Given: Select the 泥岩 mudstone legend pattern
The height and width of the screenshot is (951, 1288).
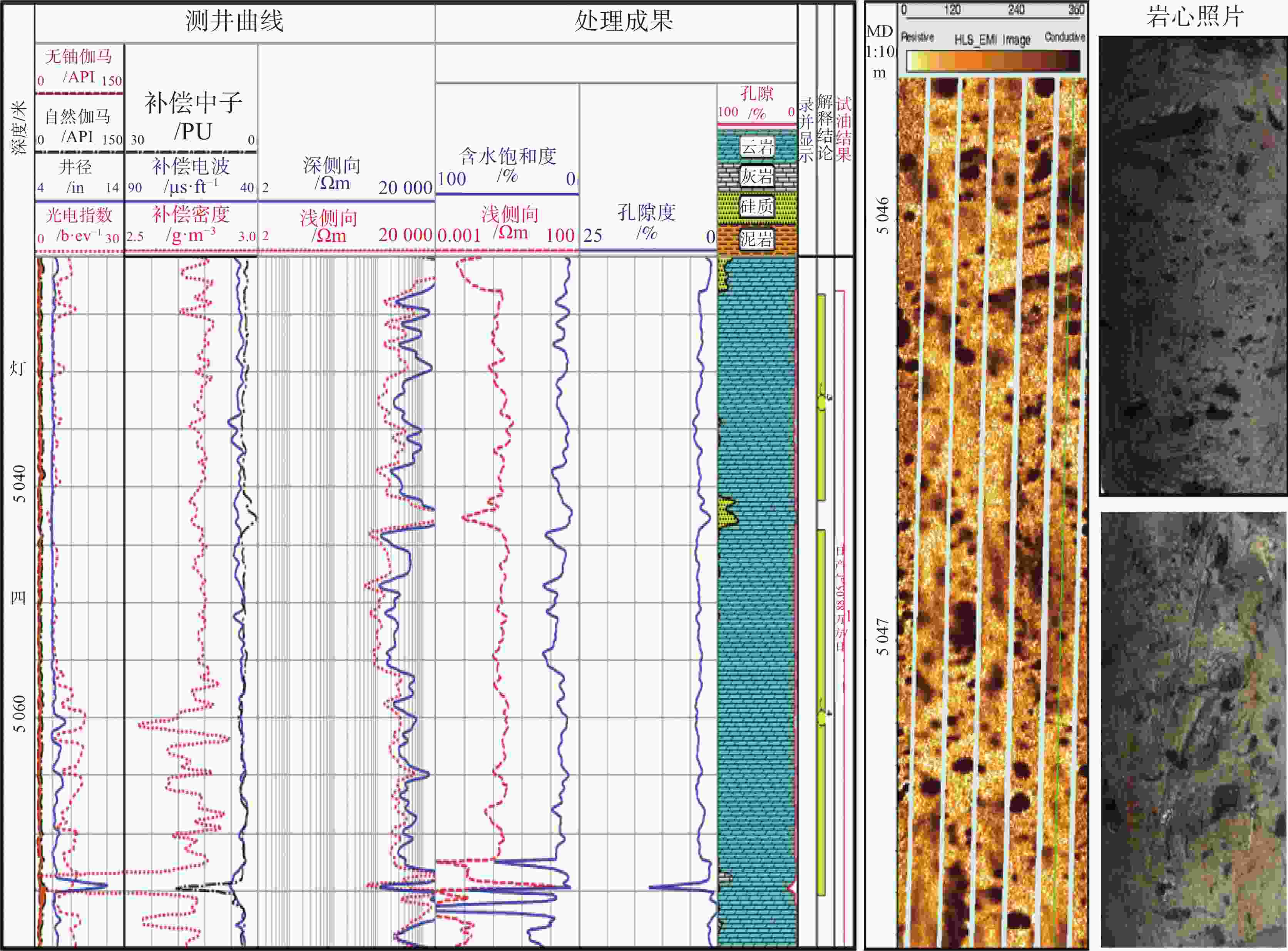Looking at the screenshot, I should (757, 239).
